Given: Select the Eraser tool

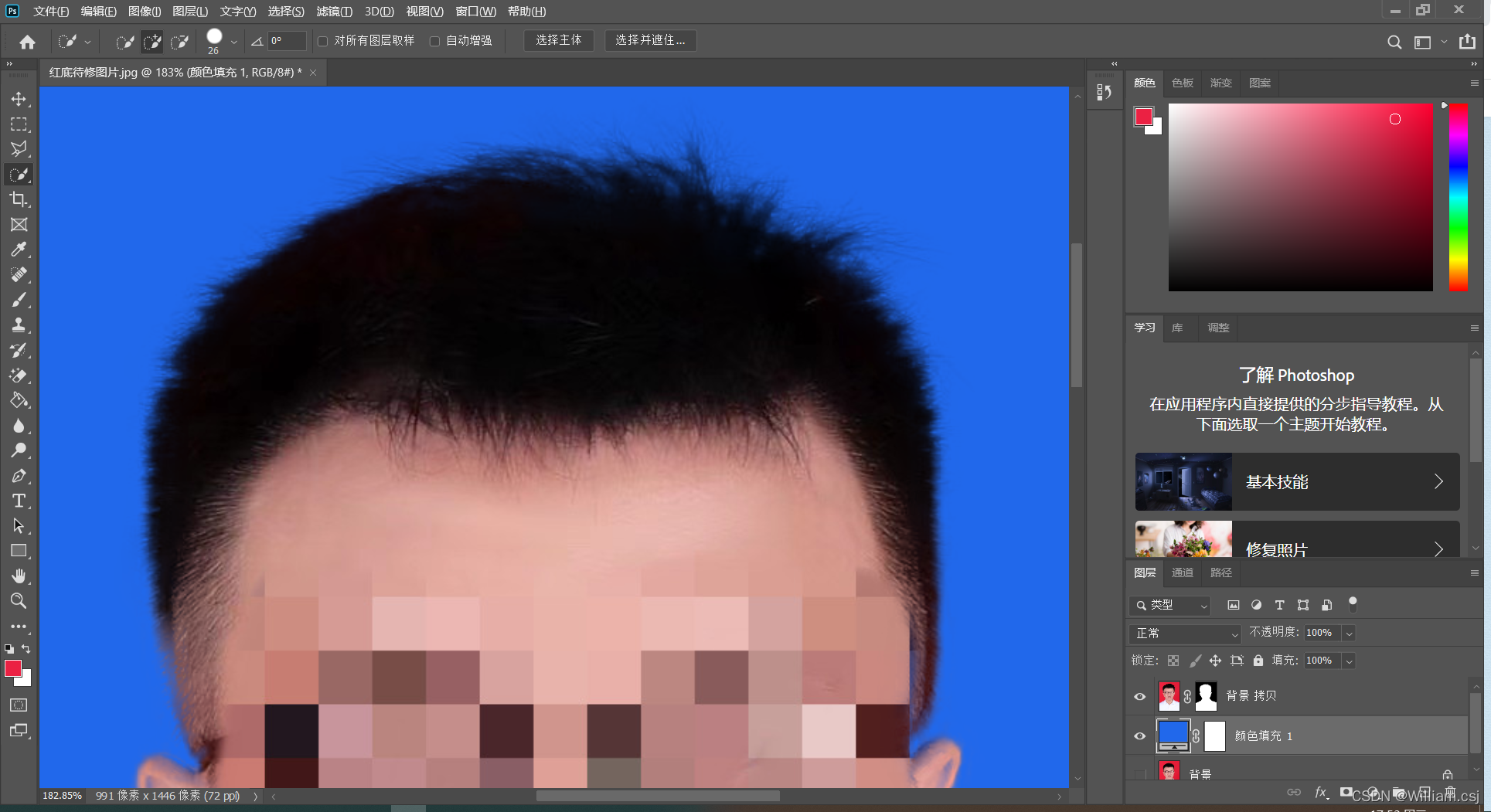Looking at the screenshot, I should pos(19,375).
